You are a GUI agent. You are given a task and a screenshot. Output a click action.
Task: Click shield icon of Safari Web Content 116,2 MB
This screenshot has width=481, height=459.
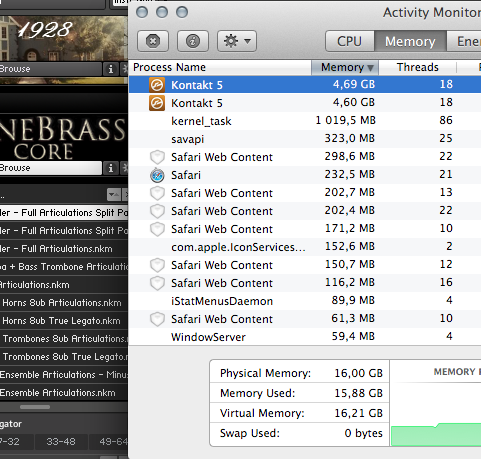pos(157,283)
